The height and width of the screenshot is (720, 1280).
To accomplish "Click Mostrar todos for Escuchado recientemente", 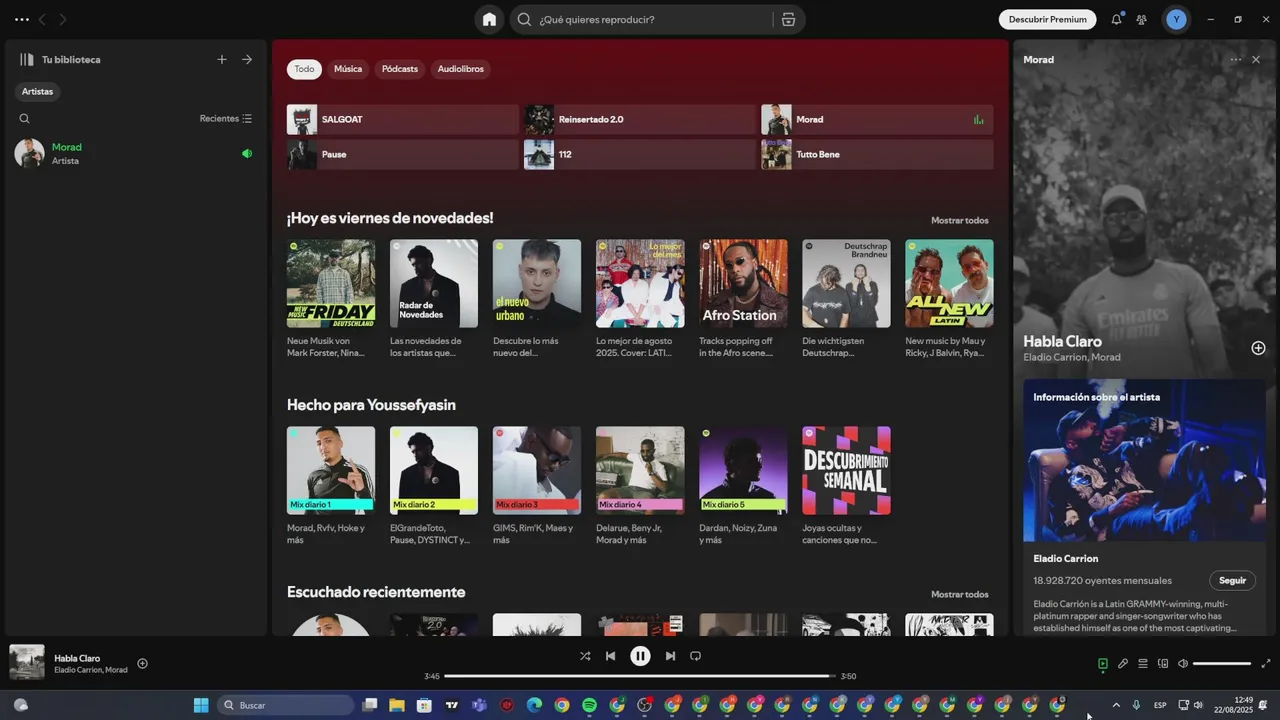I will (x=959, y=594).
